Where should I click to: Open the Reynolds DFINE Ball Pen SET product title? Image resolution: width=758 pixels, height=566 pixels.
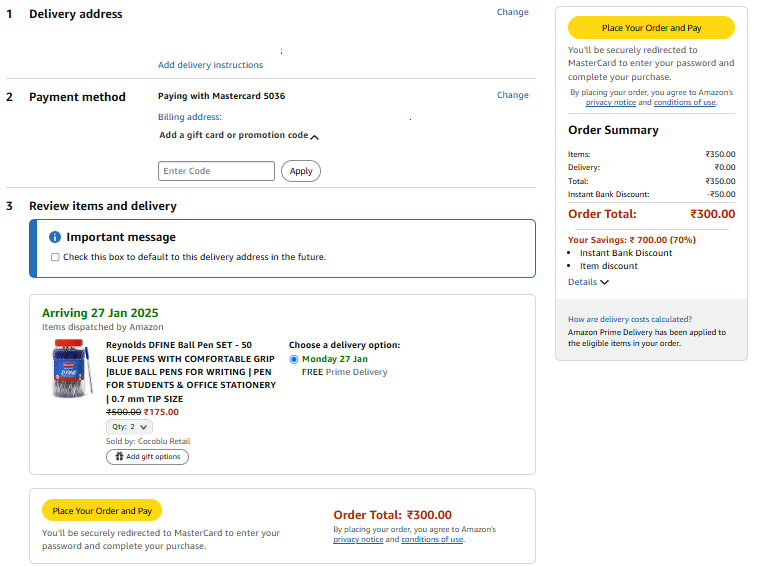(191, 372)
